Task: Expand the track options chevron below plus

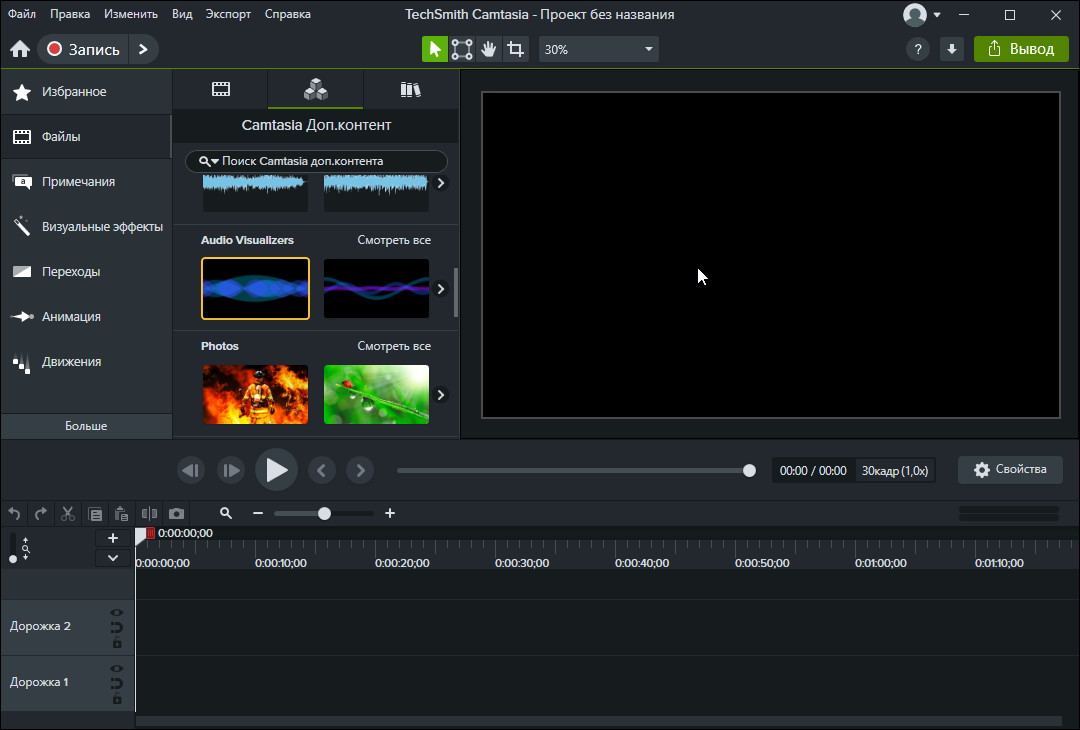Action: pos(113,558)
